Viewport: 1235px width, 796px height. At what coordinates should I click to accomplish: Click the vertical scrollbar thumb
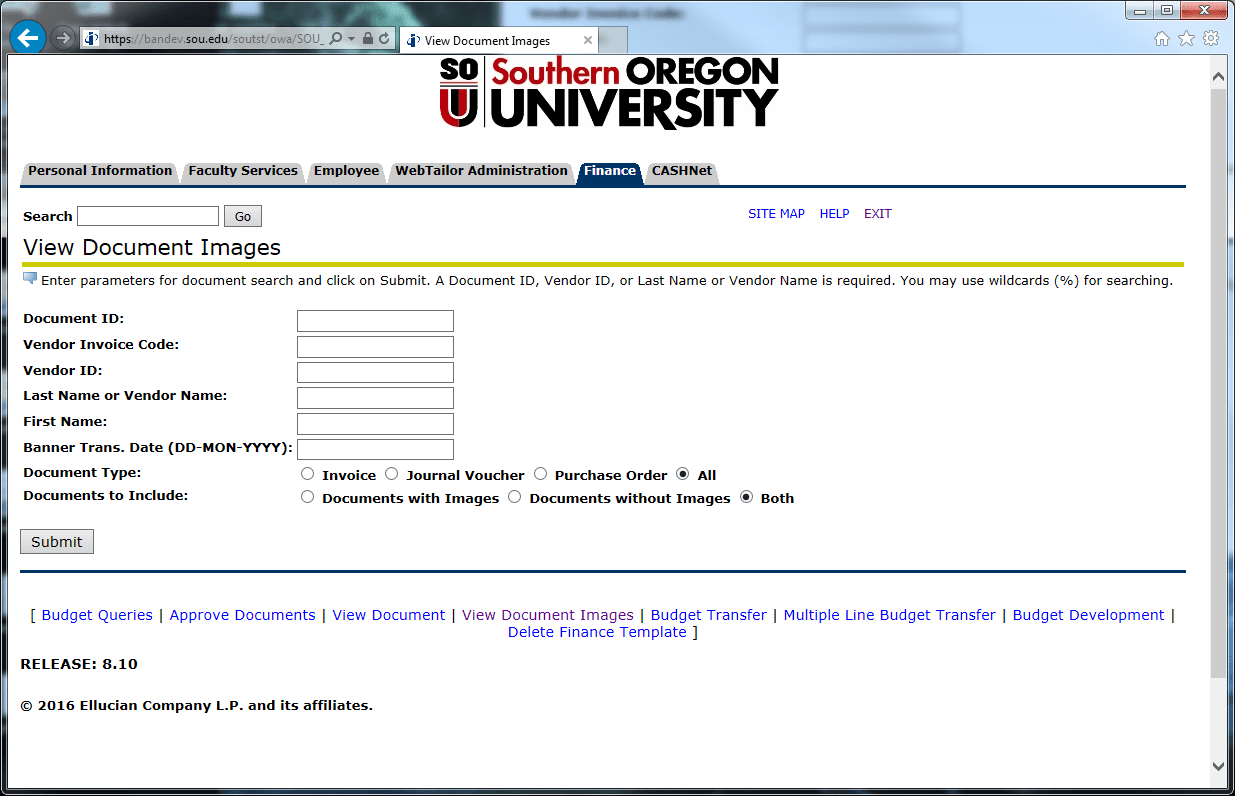[x=1218, y=383]
